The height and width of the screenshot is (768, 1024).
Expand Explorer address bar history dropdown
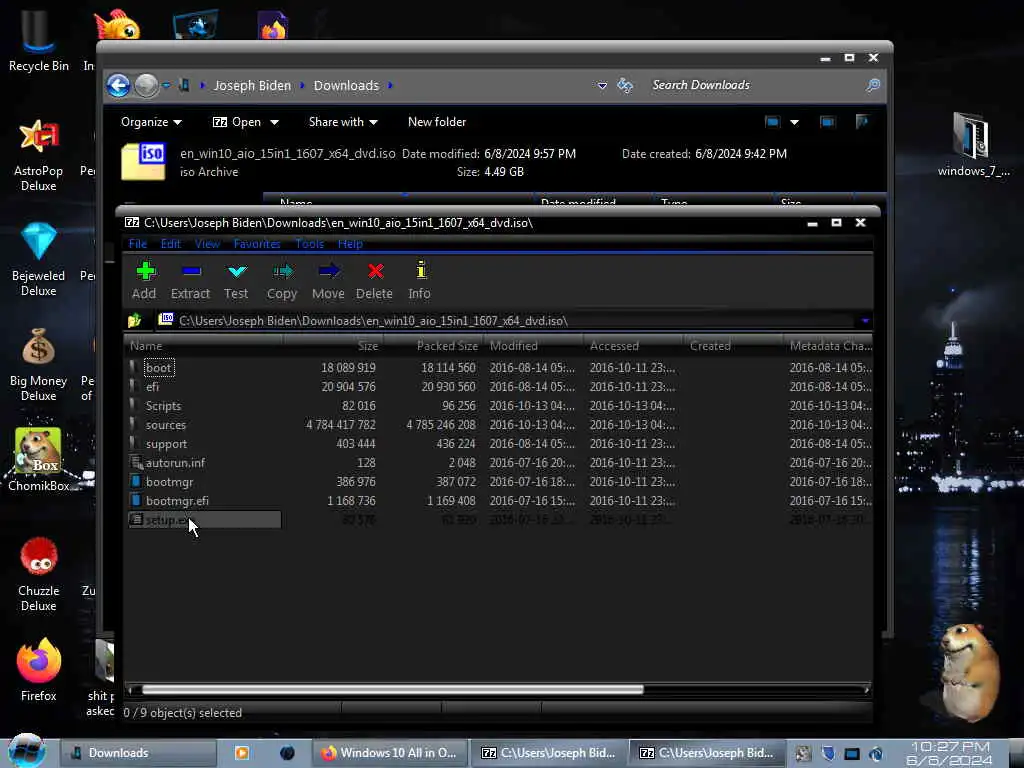(x=602, y=86)
